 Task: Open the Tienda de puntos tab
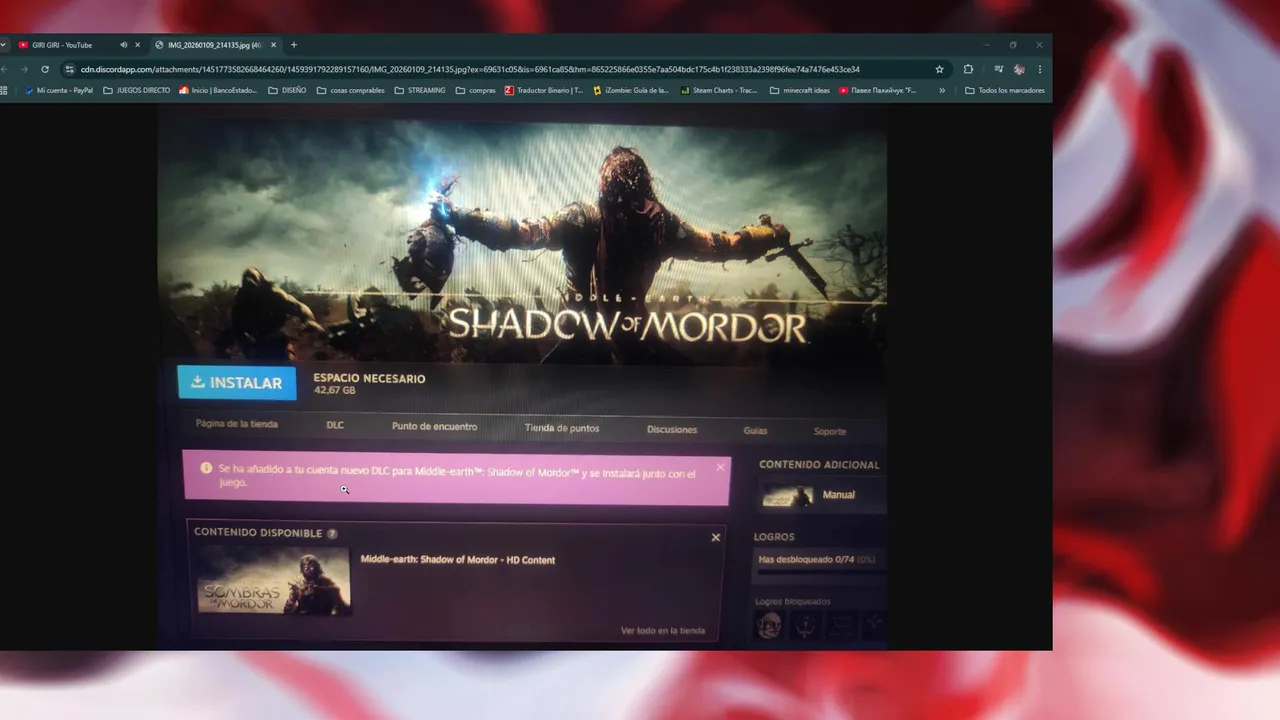(562, 428)
